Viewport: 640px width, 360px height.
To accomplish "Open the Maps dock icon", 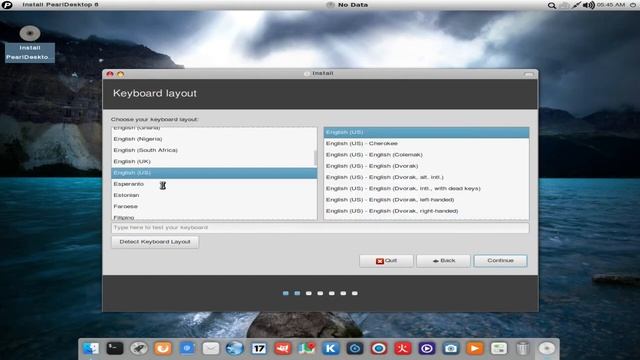I will pyautogui.click(x=307, y=348).
